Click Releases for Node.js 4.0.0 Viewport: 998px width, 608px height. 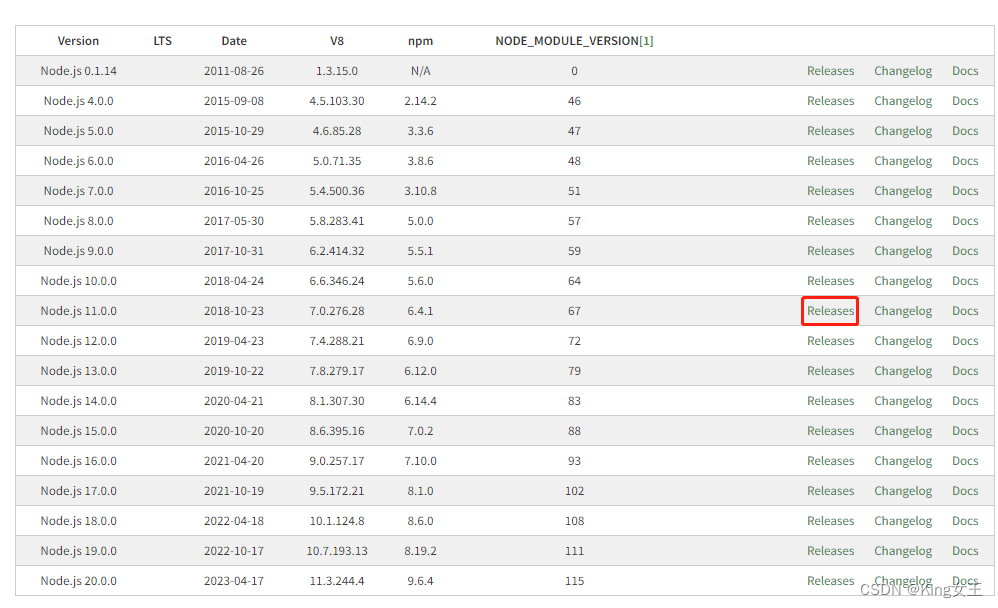click(x=830, y=101)
